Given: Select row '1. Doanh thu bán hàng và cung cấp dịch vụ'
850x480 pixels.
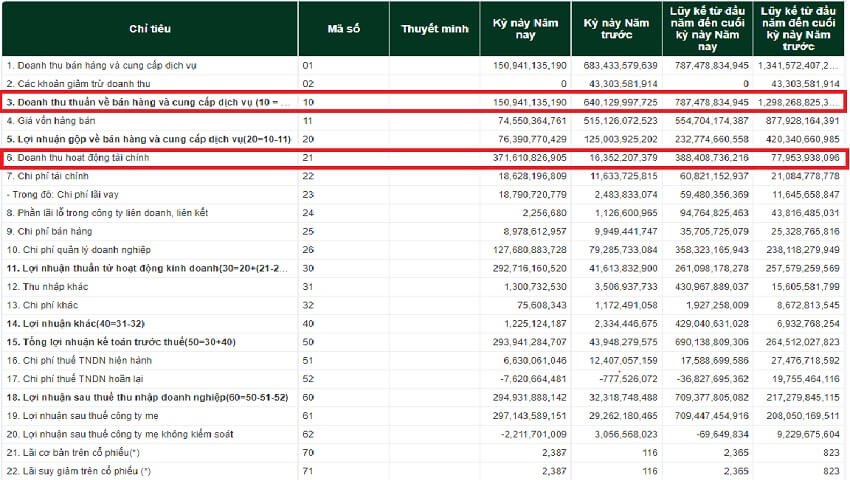Looking at the screenshot, I should pos(423,66).
